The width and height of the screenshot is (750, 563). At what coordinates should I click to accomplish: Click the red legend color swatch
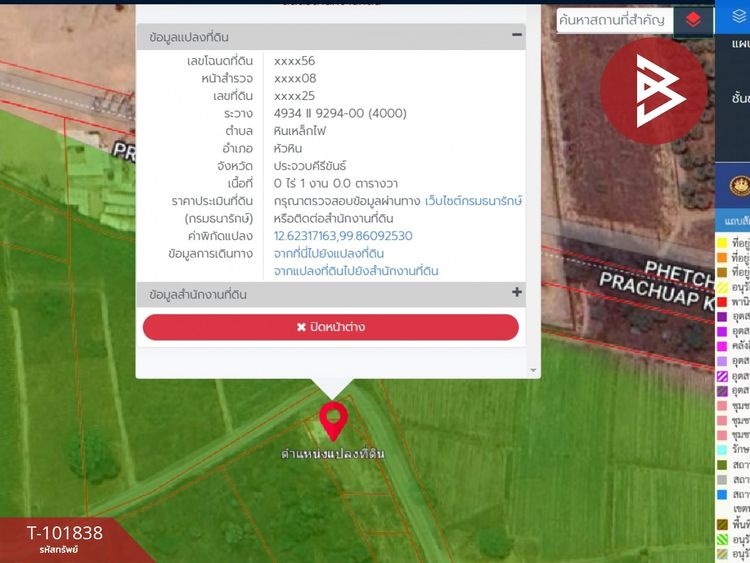pyautogui.click(x=722, y=302)
